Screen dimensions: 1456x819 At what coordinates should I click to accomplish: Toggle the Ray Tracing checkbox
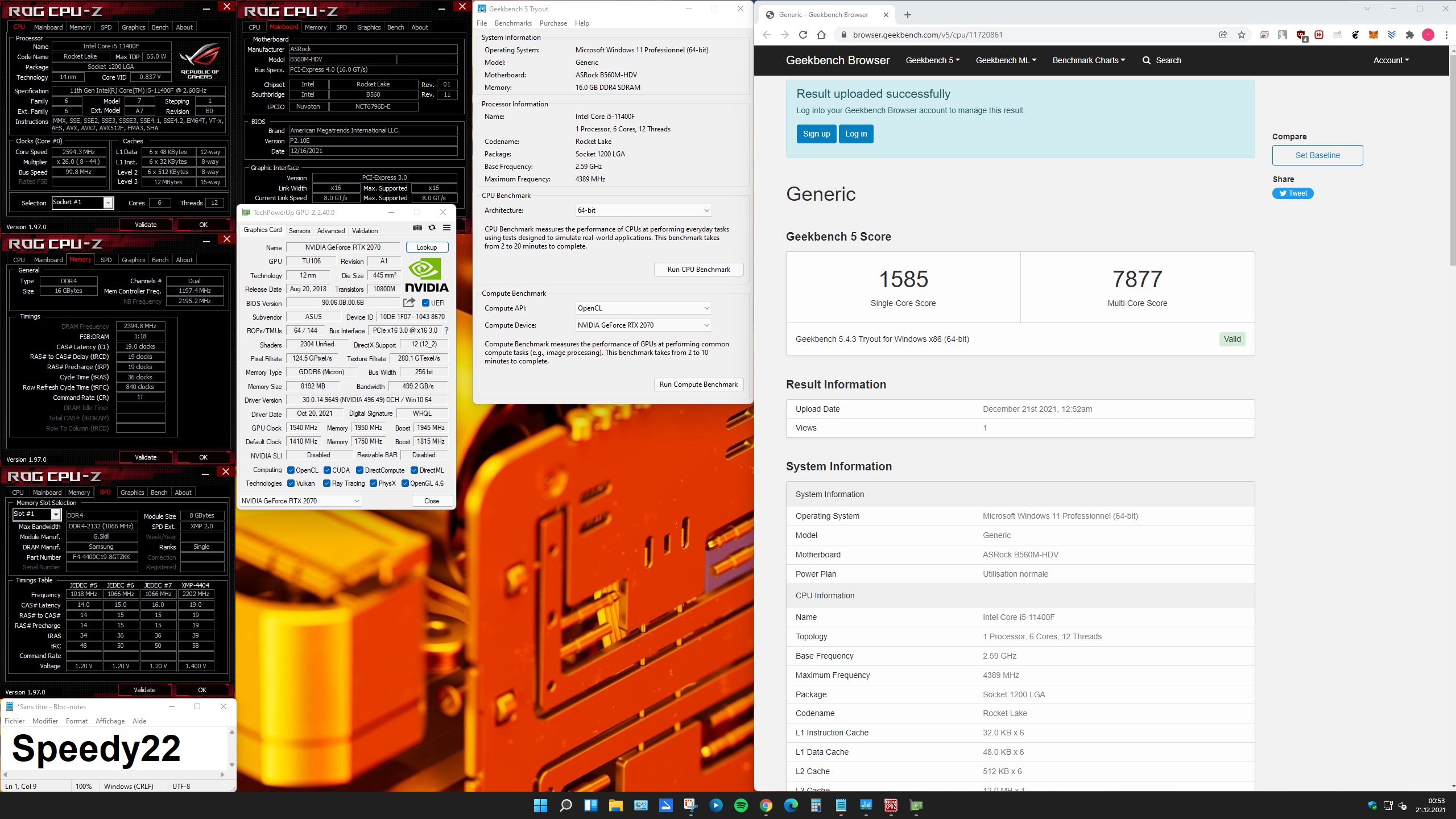click(326, 483)
